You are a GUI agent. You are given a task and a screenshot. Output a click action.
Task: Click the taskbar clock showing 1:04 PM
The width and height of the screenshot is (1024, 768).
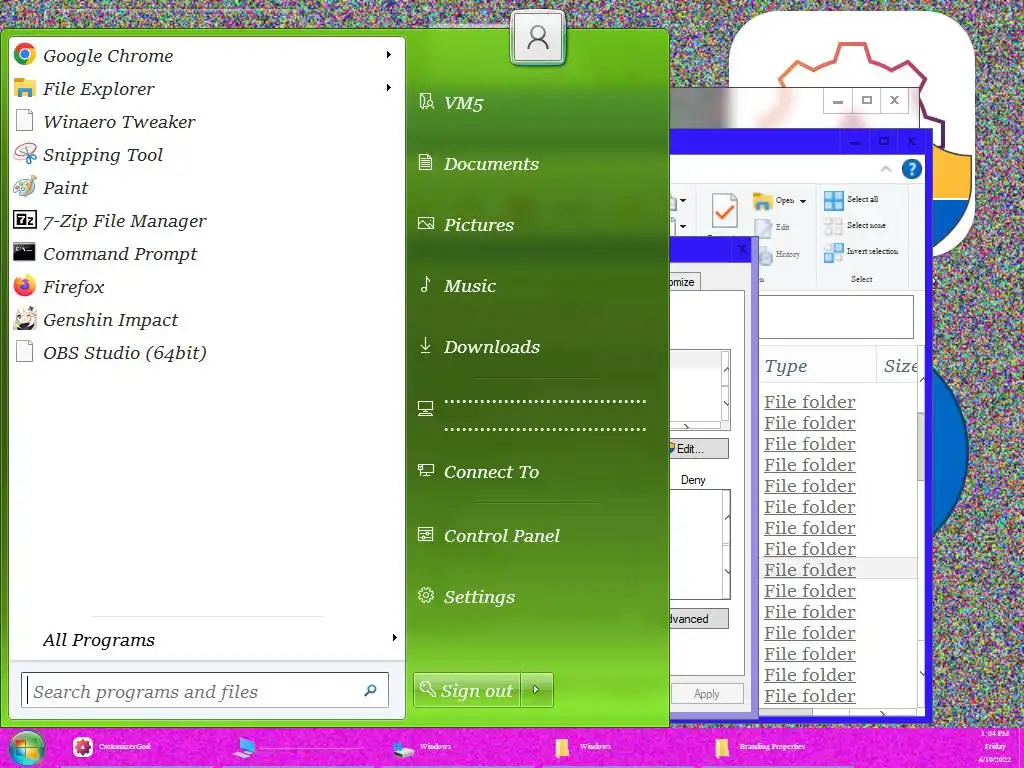point(994,746)
